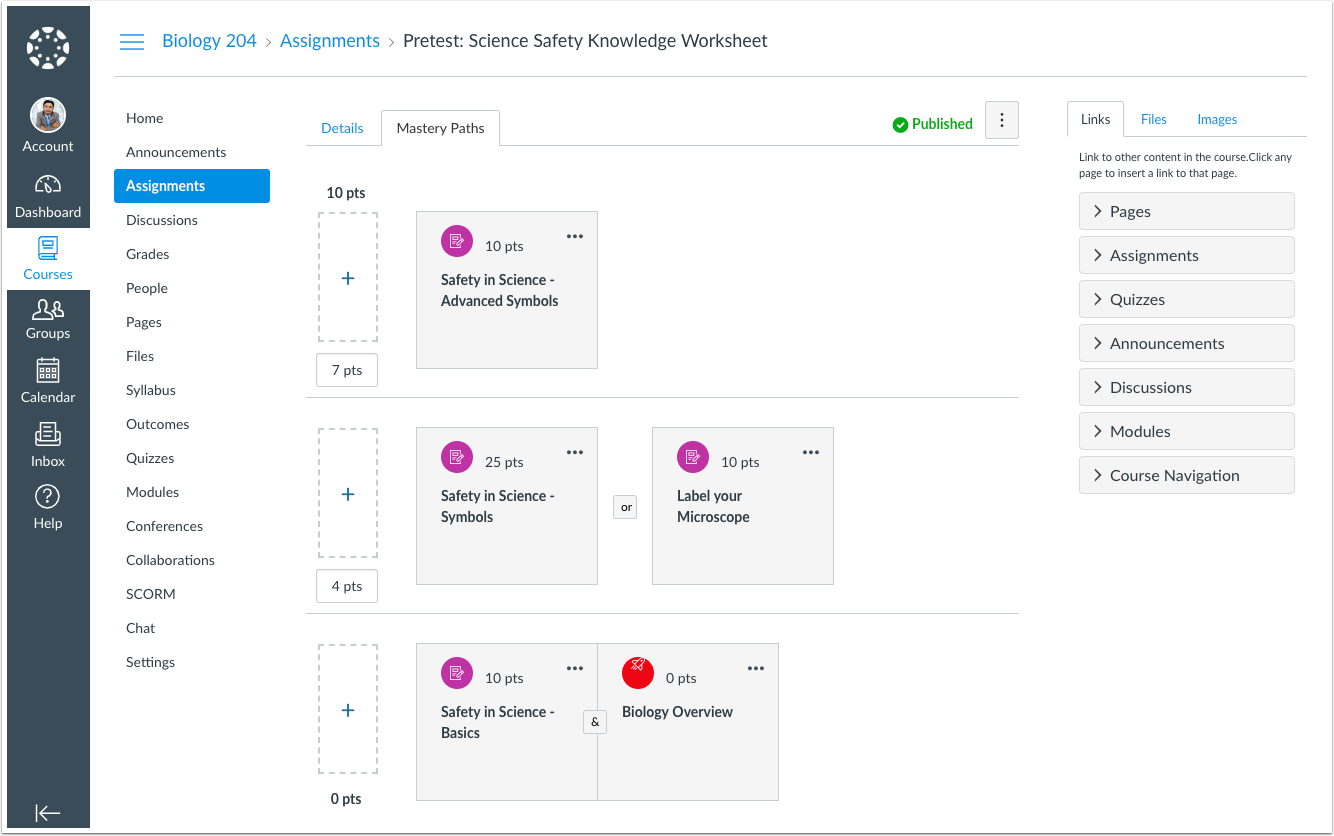Screen dimensions: 1334x836
Task: Expand the Pages links section
Action: pyautogui.click(x=1186, y=211)
